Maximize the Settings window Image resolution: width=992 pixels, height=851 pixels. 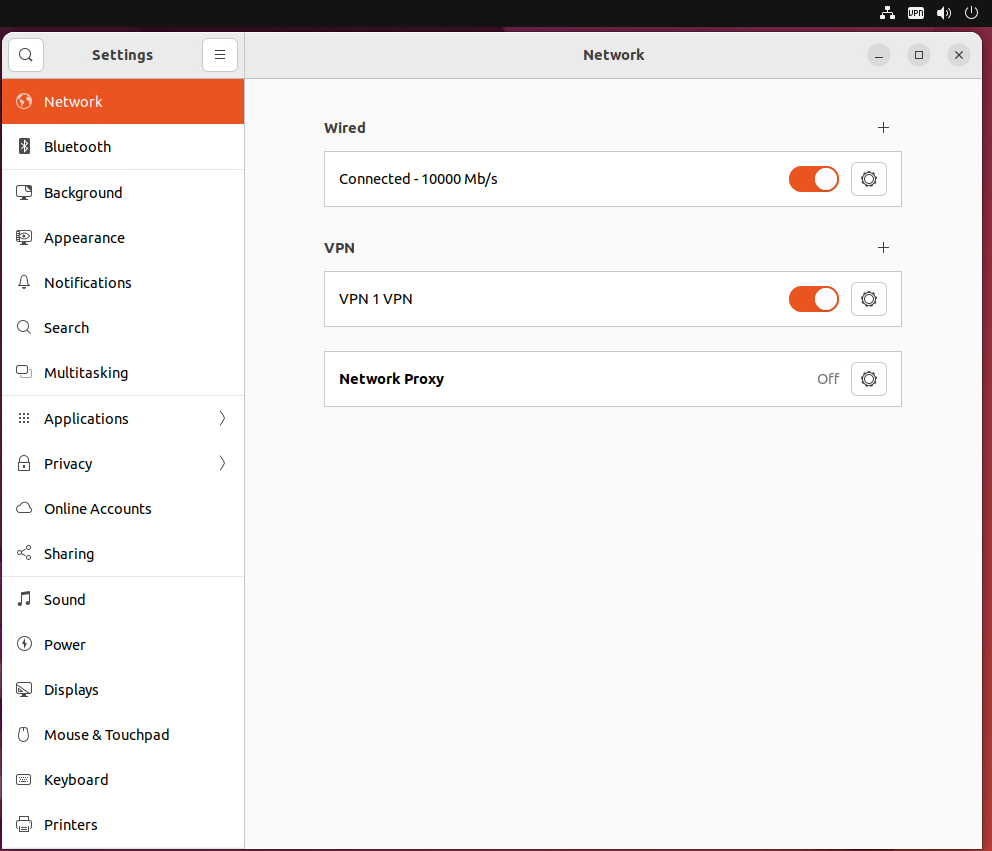[919, 55]
